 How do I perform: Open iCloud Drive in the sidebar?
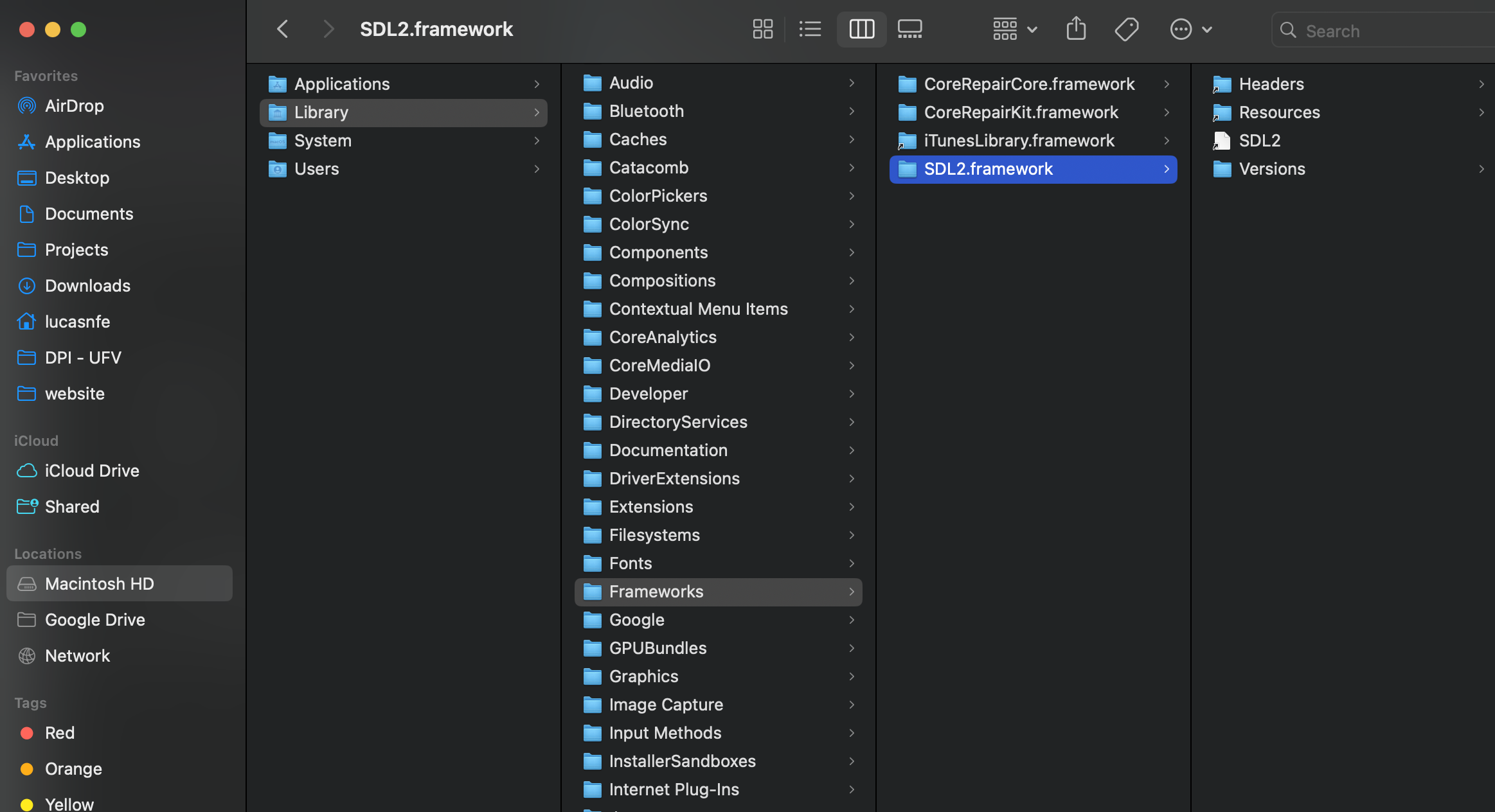pyautogui.click(x=92, y=471)
